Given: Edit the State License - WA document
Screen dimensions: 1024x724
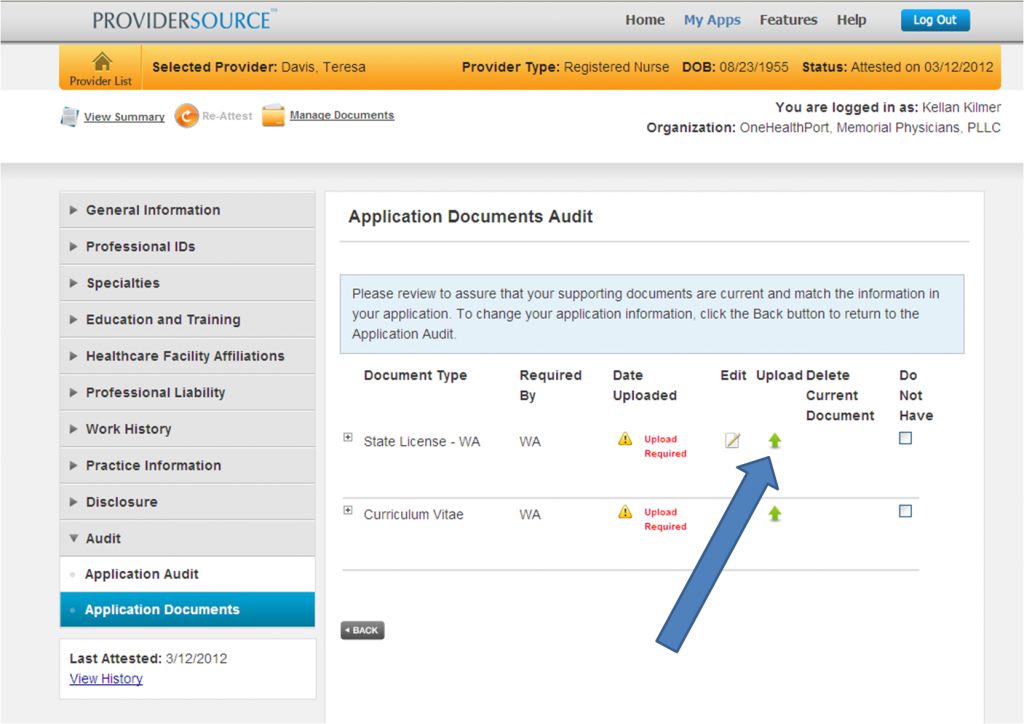Looking at the screenshot, I should [732, 441].
